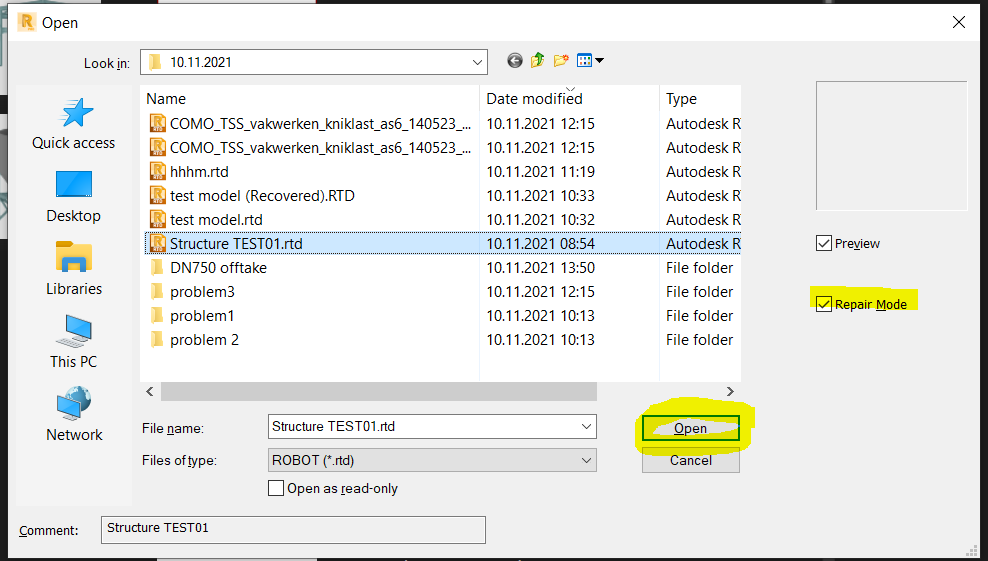
Task: Open the View menu icon
Action: click(590, 61)
